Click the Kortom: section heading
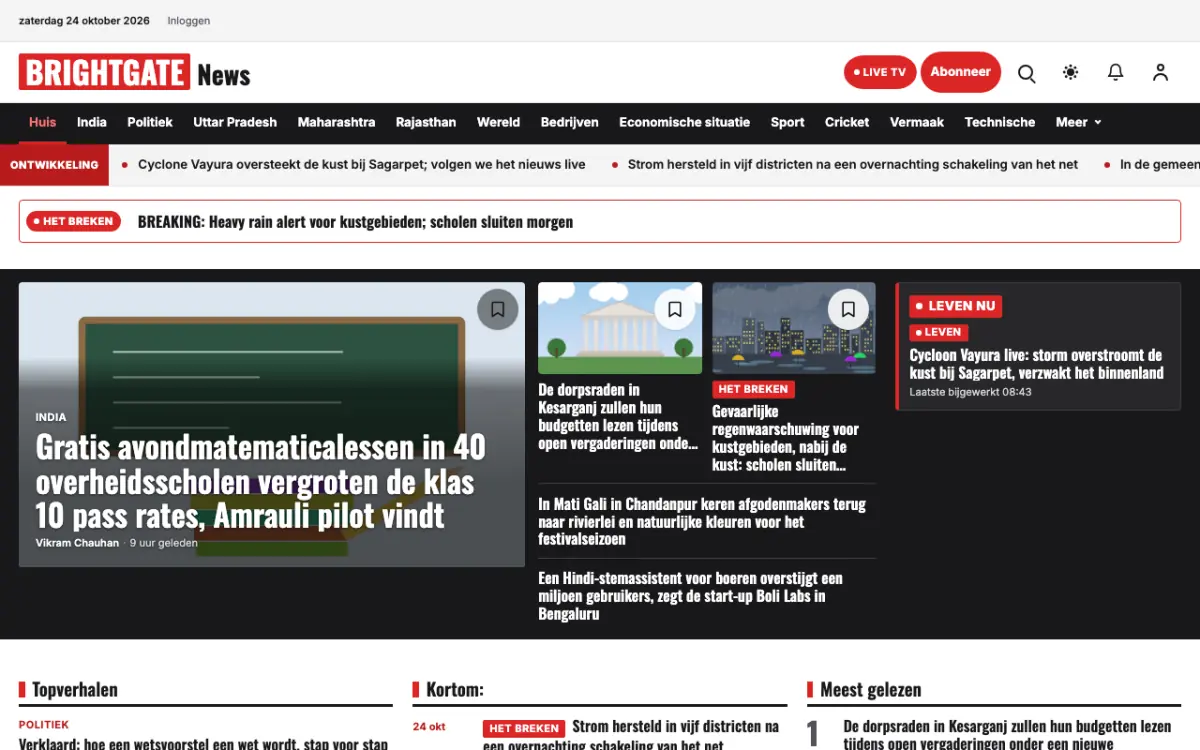 tap(455, 689)
